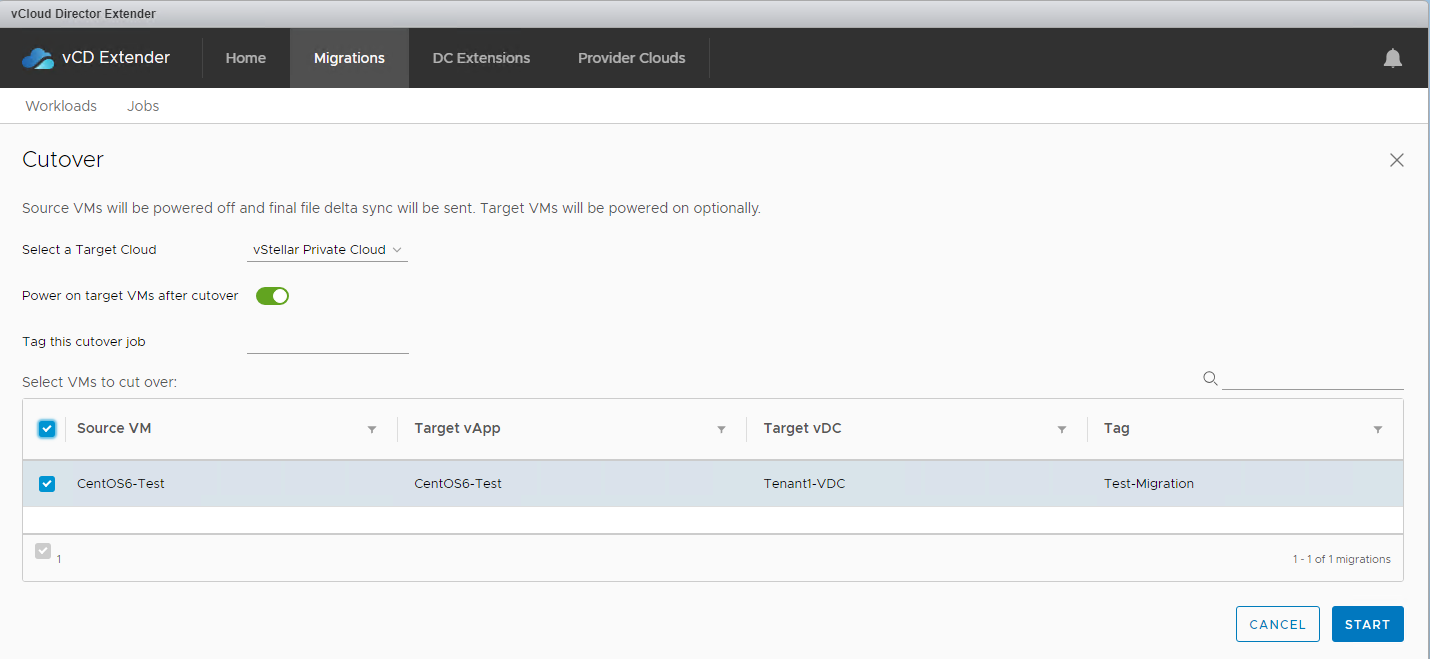Click the CANCEL button
Image resolution: width=1430 pixels, height=659 pixels.
tap(1278, 624)
